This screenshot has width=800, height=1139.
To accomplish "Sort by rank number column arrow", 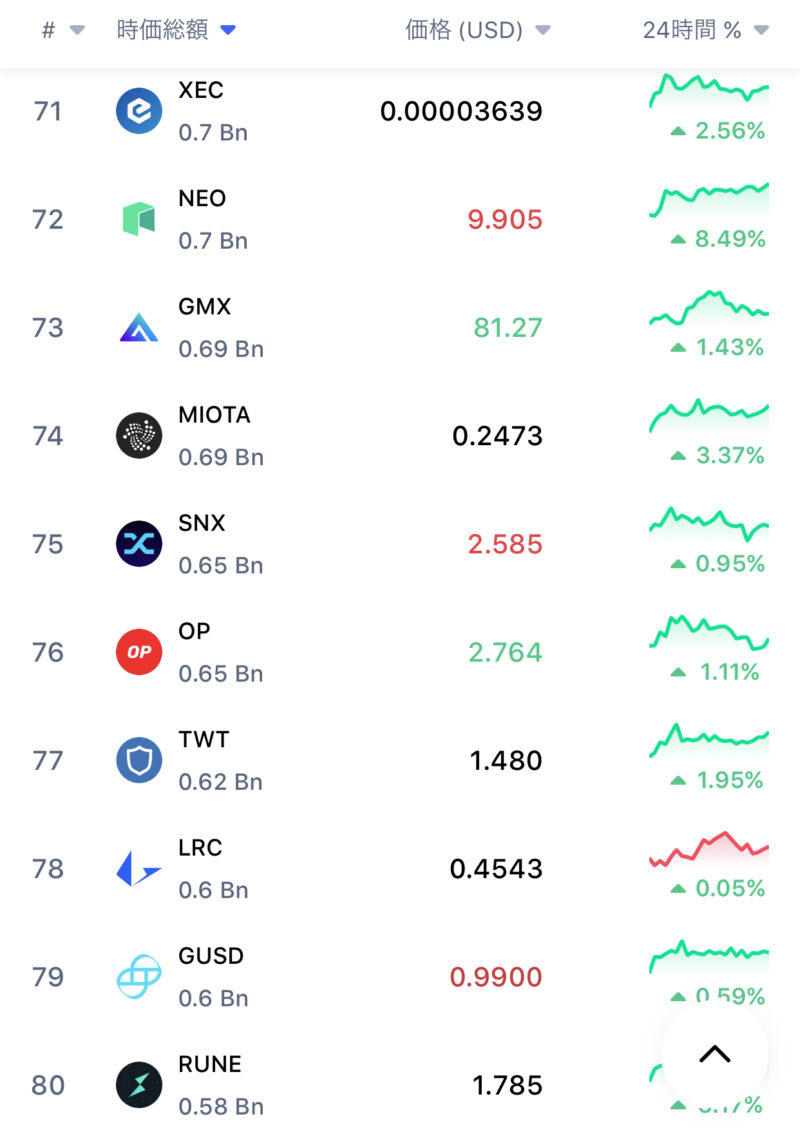I will coord(77,31).
